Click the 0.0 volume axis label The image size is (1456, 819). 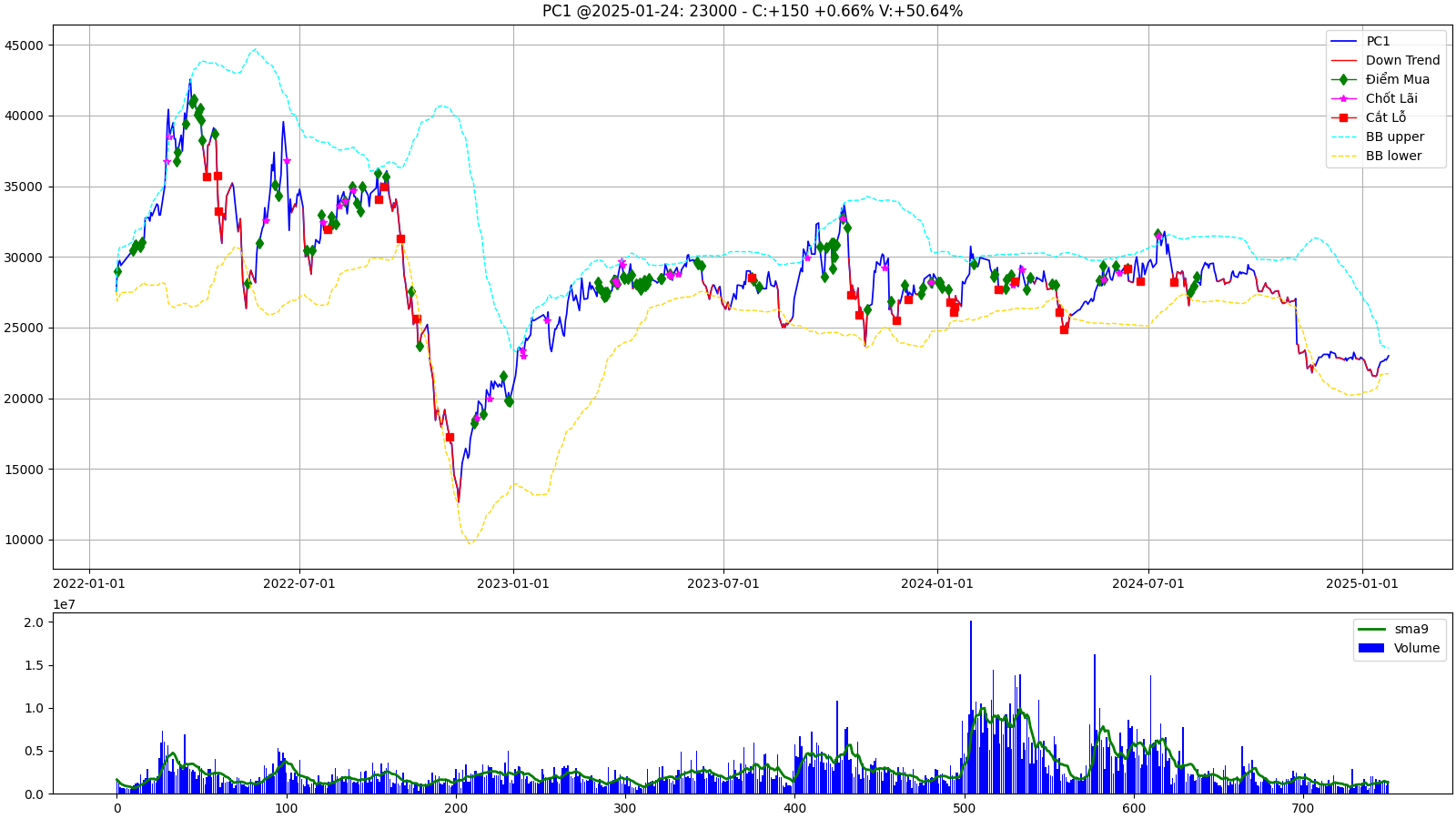[34, 794]
